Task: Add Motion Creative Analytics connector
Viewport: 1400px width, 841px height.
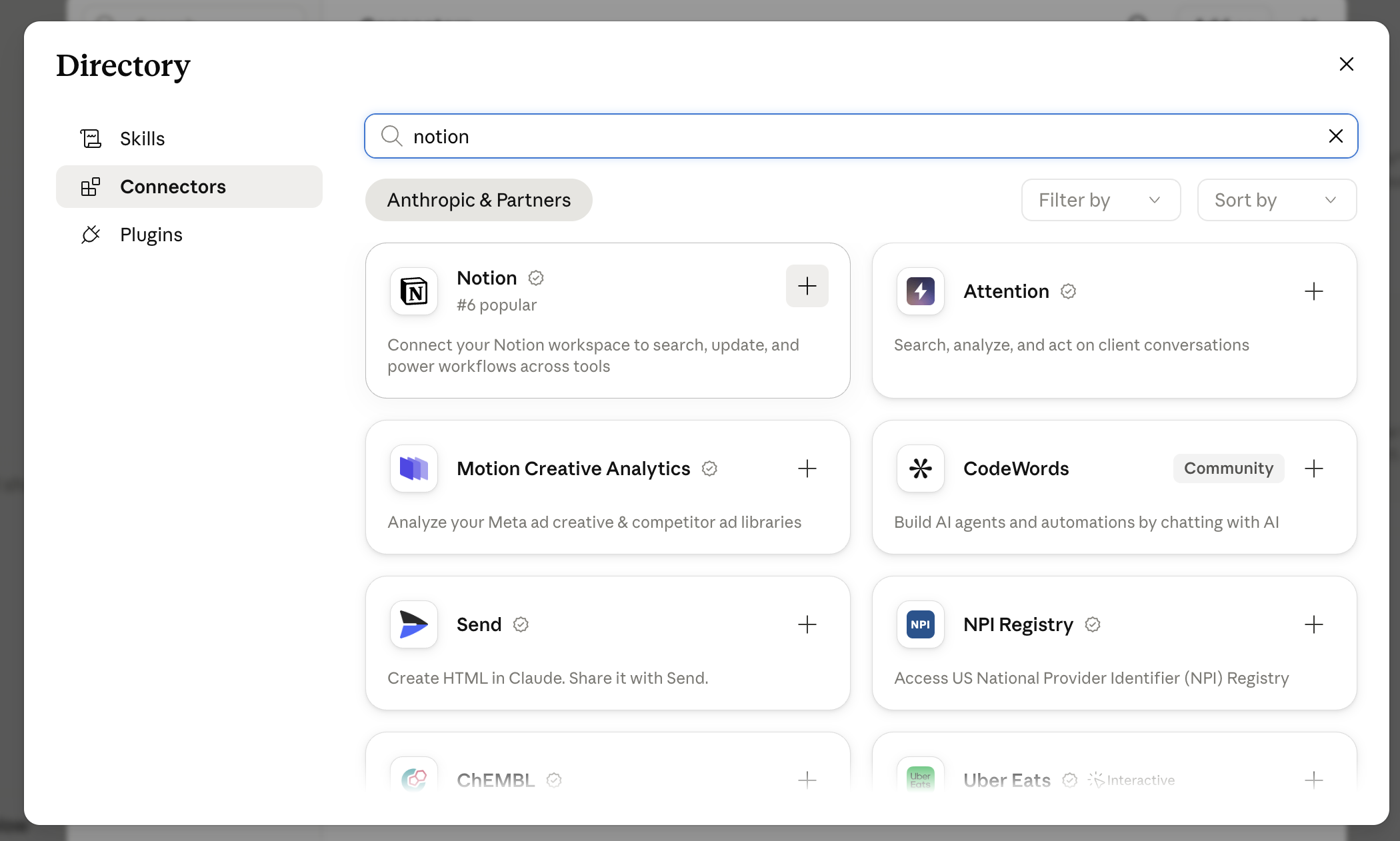Action: [x=807, y=468]
